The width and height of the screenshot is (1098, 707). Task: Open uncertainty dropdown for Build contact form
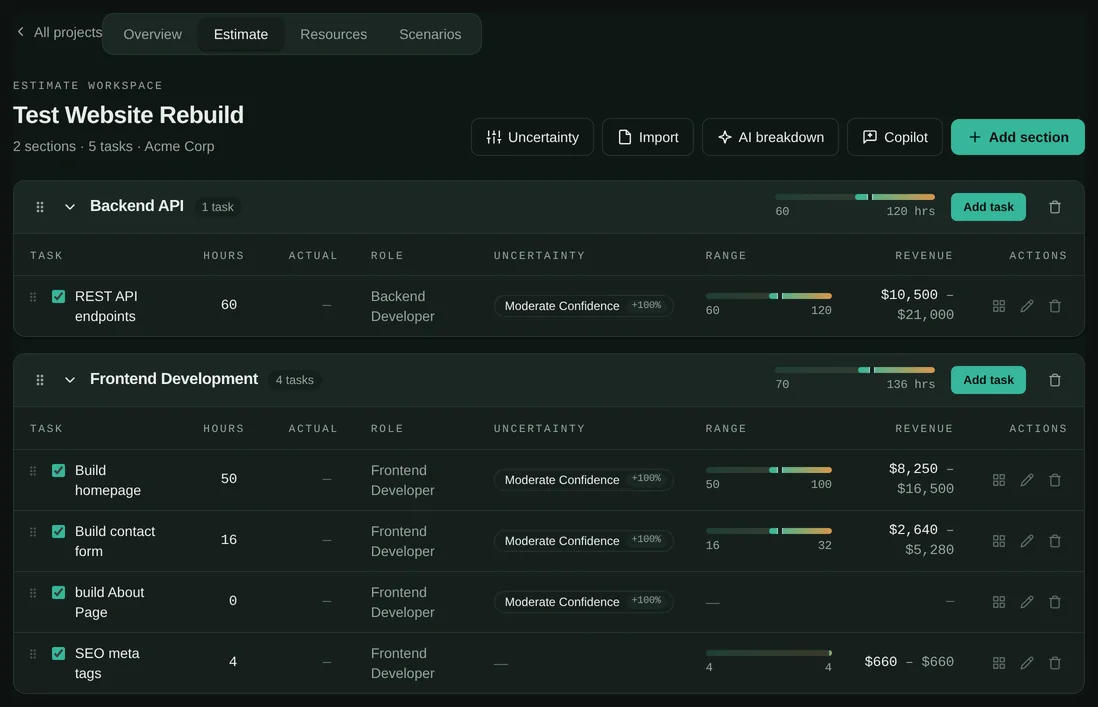click(583, 540)
